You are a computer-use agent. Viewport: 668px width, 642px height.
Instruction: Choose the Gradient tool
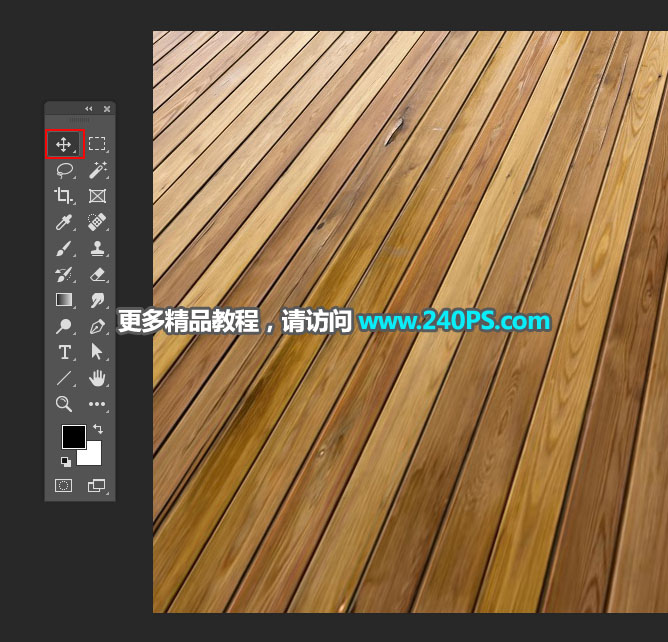[64, 300]
